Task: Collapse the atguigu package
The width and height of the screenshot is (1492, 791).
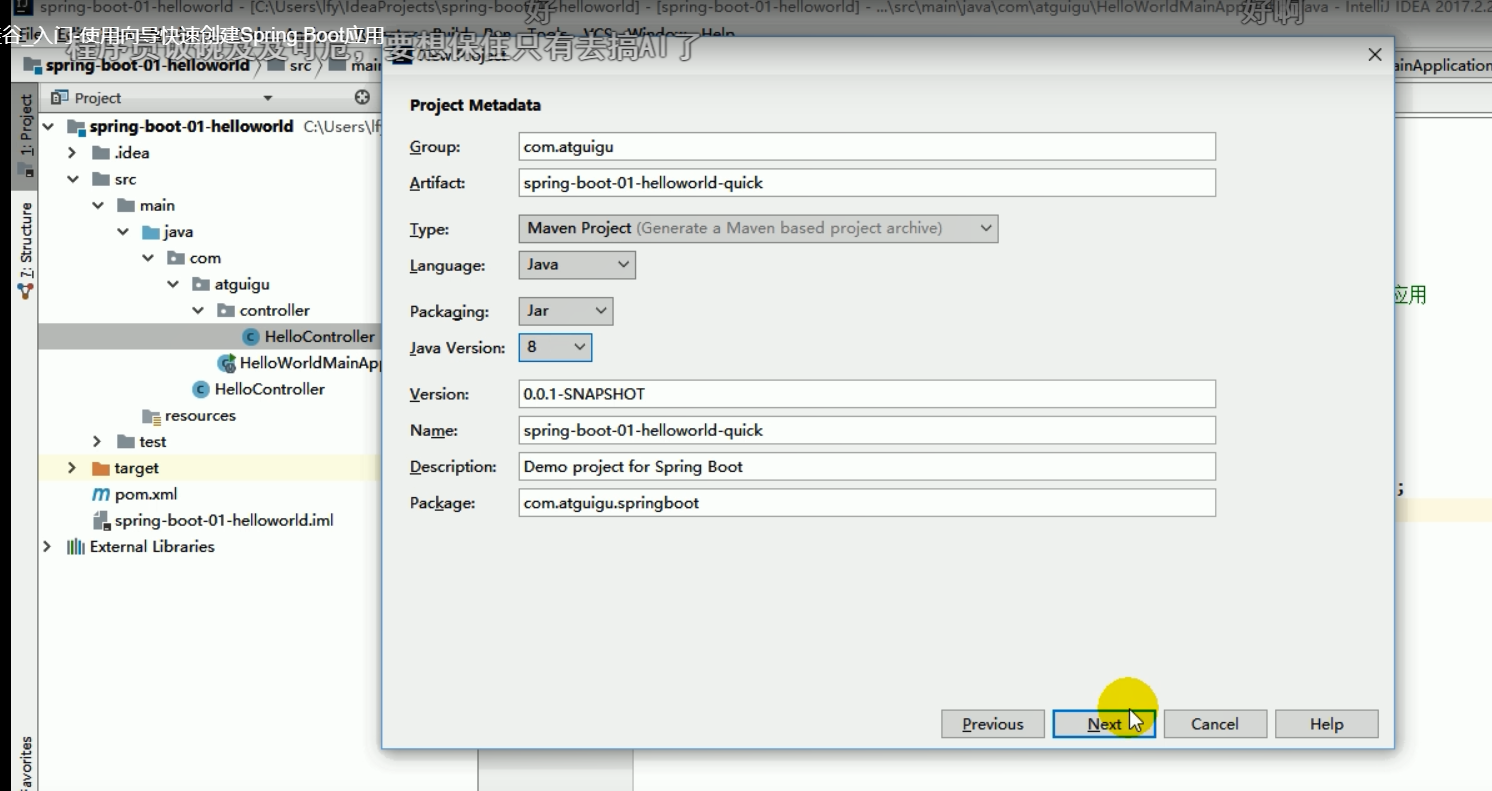Action: tap(172, 284)
